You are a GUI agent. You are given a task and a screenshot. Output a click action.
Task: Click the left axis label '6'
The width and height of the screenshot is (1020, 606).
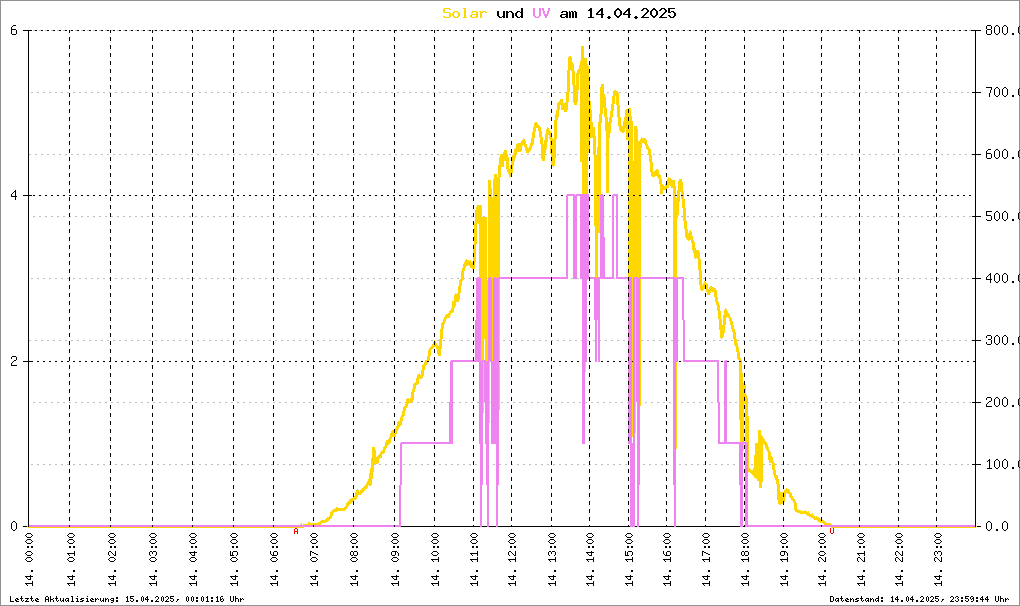14,30
